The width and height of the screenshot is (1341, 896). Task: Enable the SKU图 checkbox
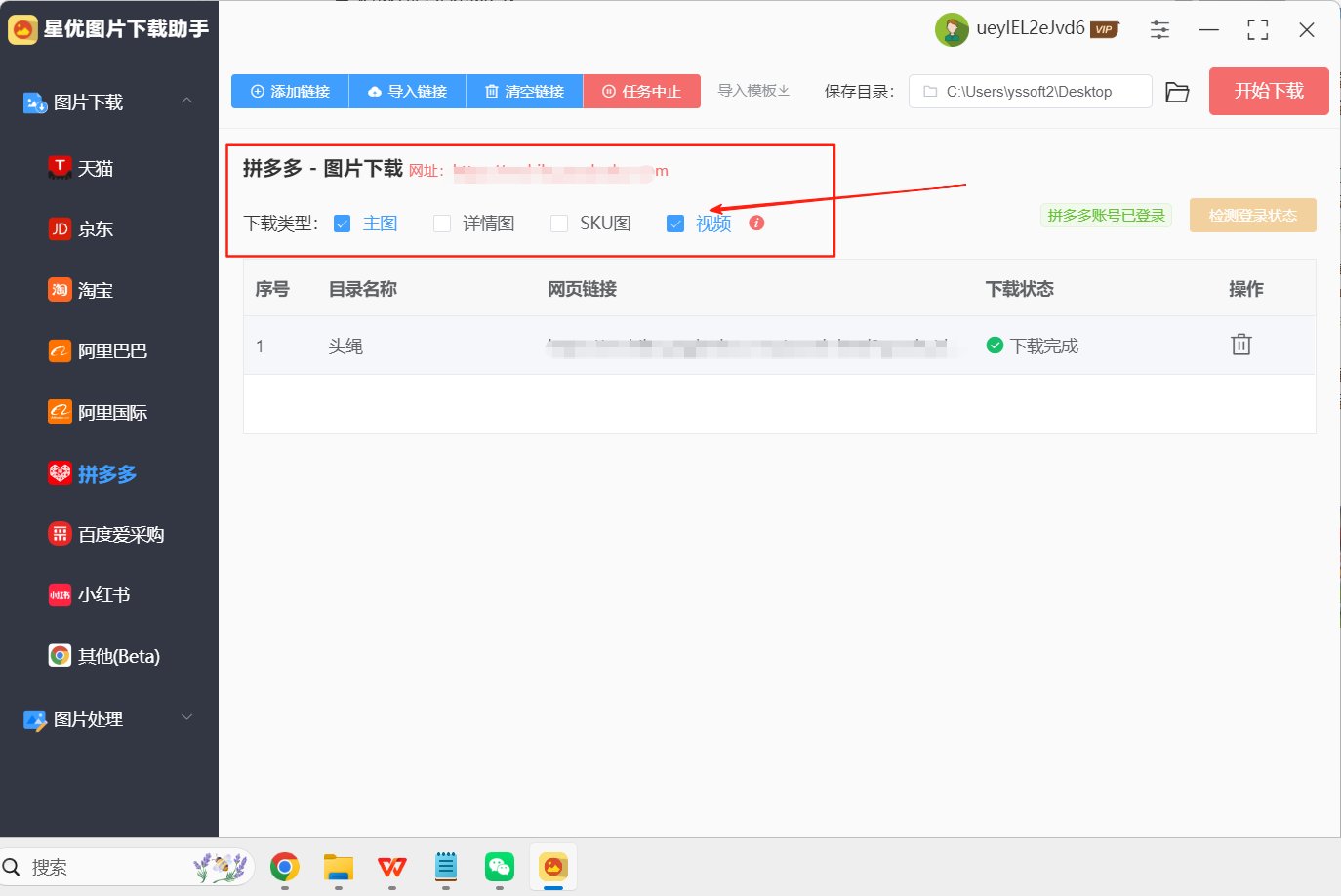[x=559, y=224]
